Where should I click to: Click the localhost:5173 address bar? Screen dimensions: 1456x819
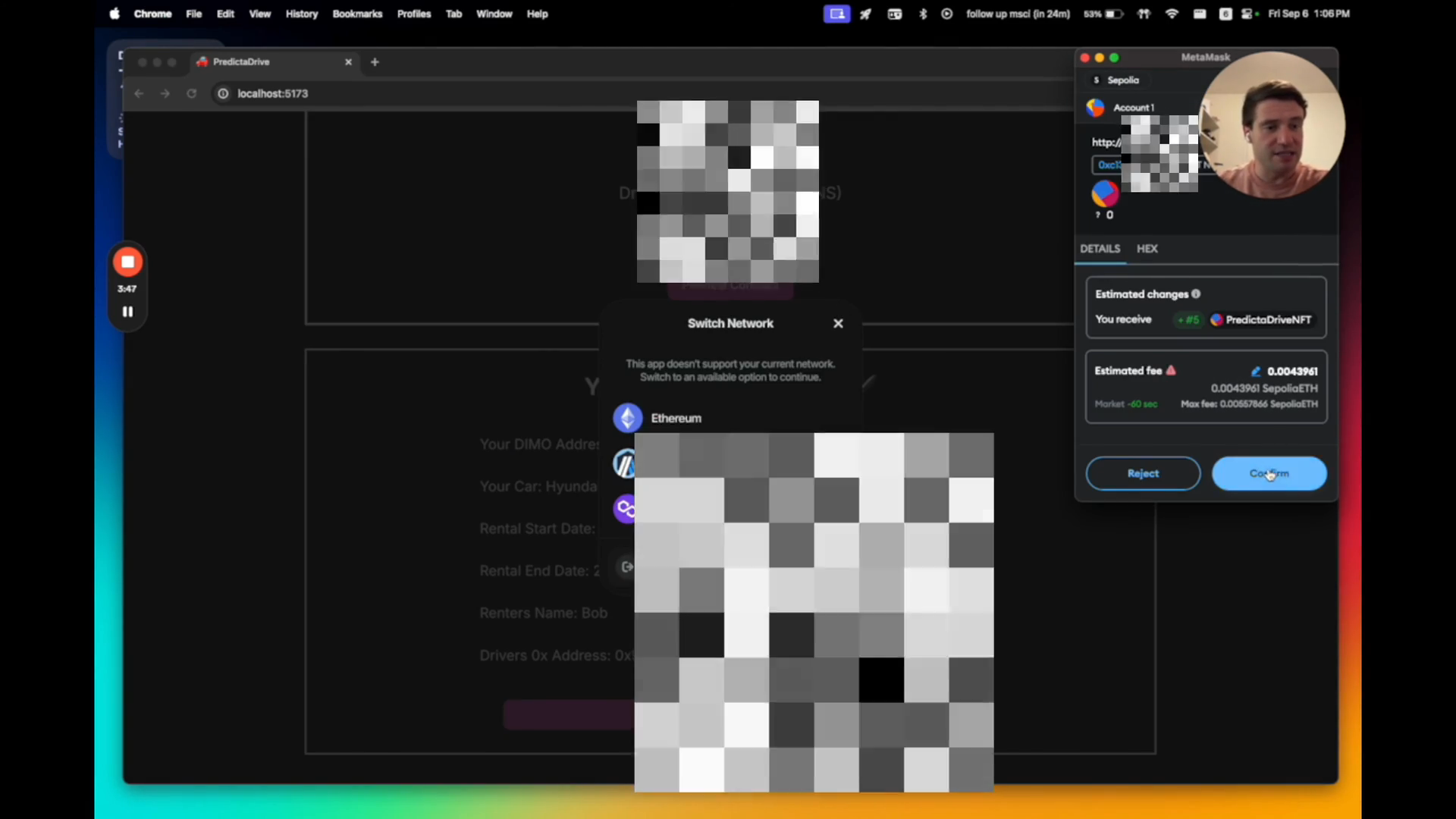click(272, 94)
